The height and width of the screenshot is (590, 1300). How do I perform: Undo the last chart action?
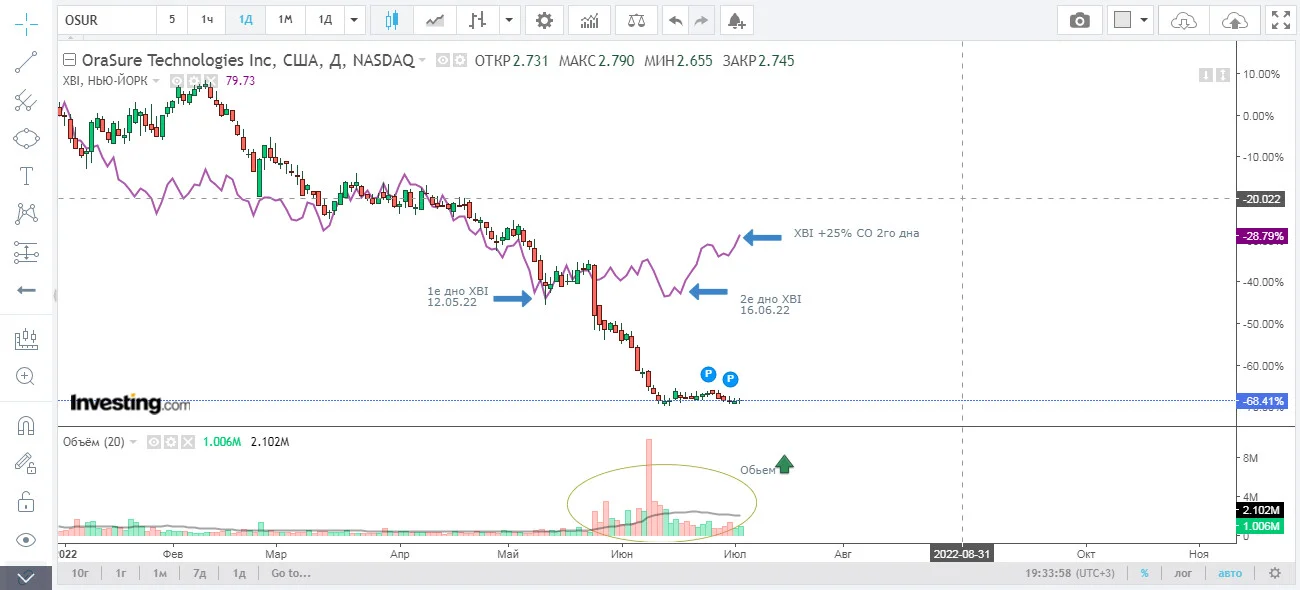675,19
